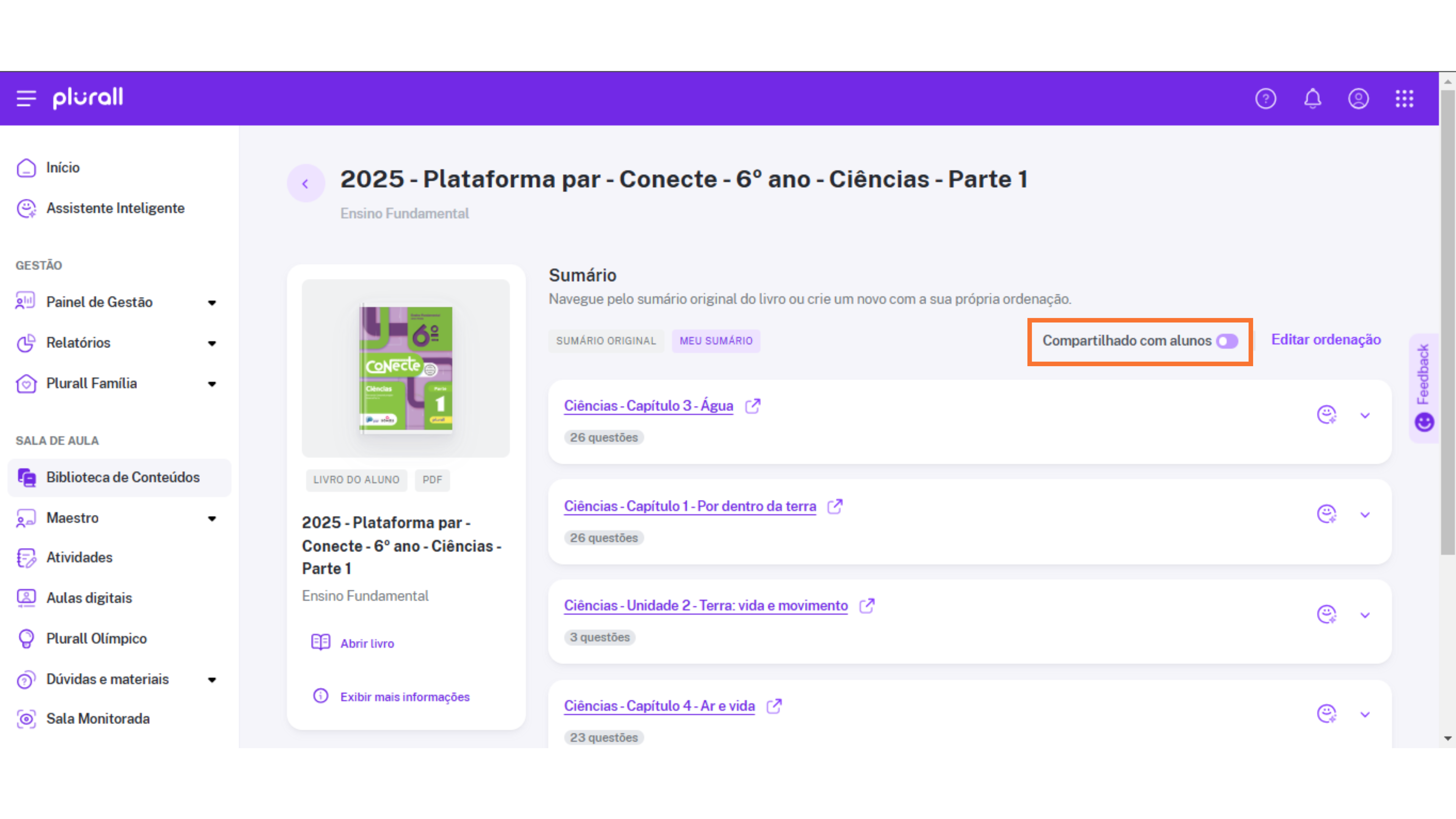Expand Relatórios submenu arrow
The height and width of the screenshot is (819, 1456).
tap(212, 343)
